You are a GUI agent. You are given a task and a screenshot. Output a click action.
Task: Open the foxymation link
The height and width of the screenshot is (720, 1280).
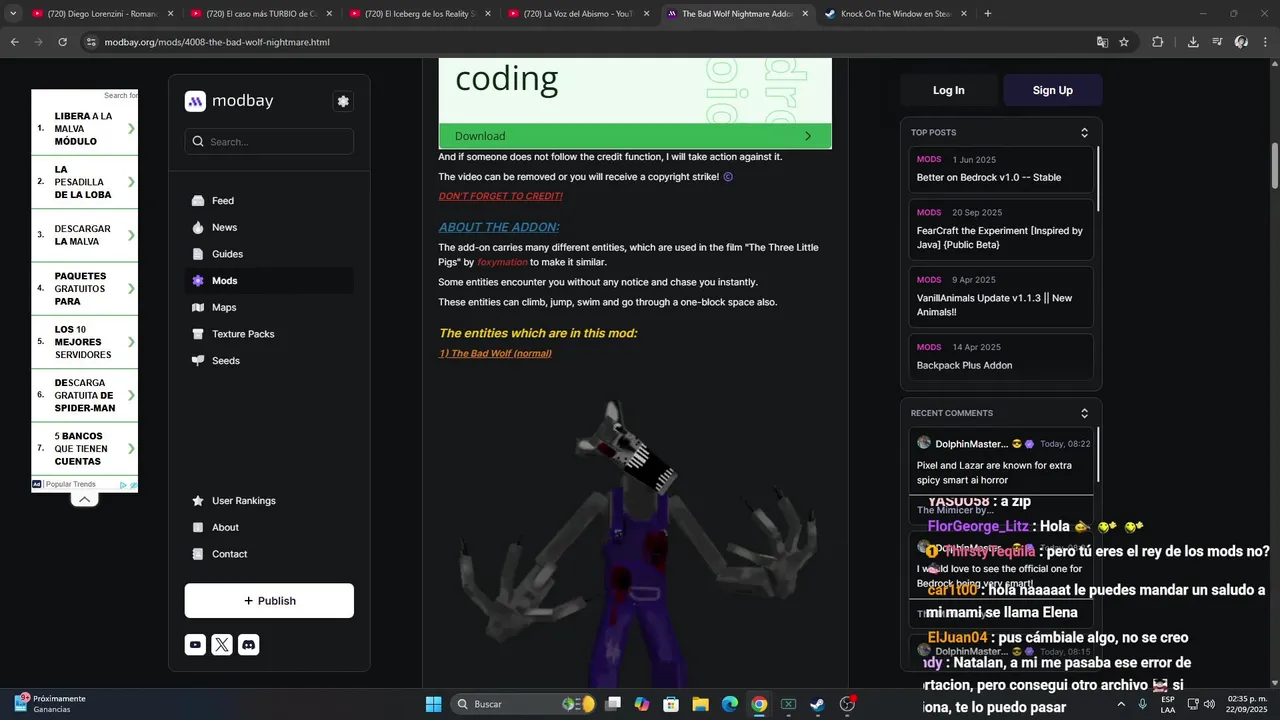pyautogui.click(x=502, y=262)
